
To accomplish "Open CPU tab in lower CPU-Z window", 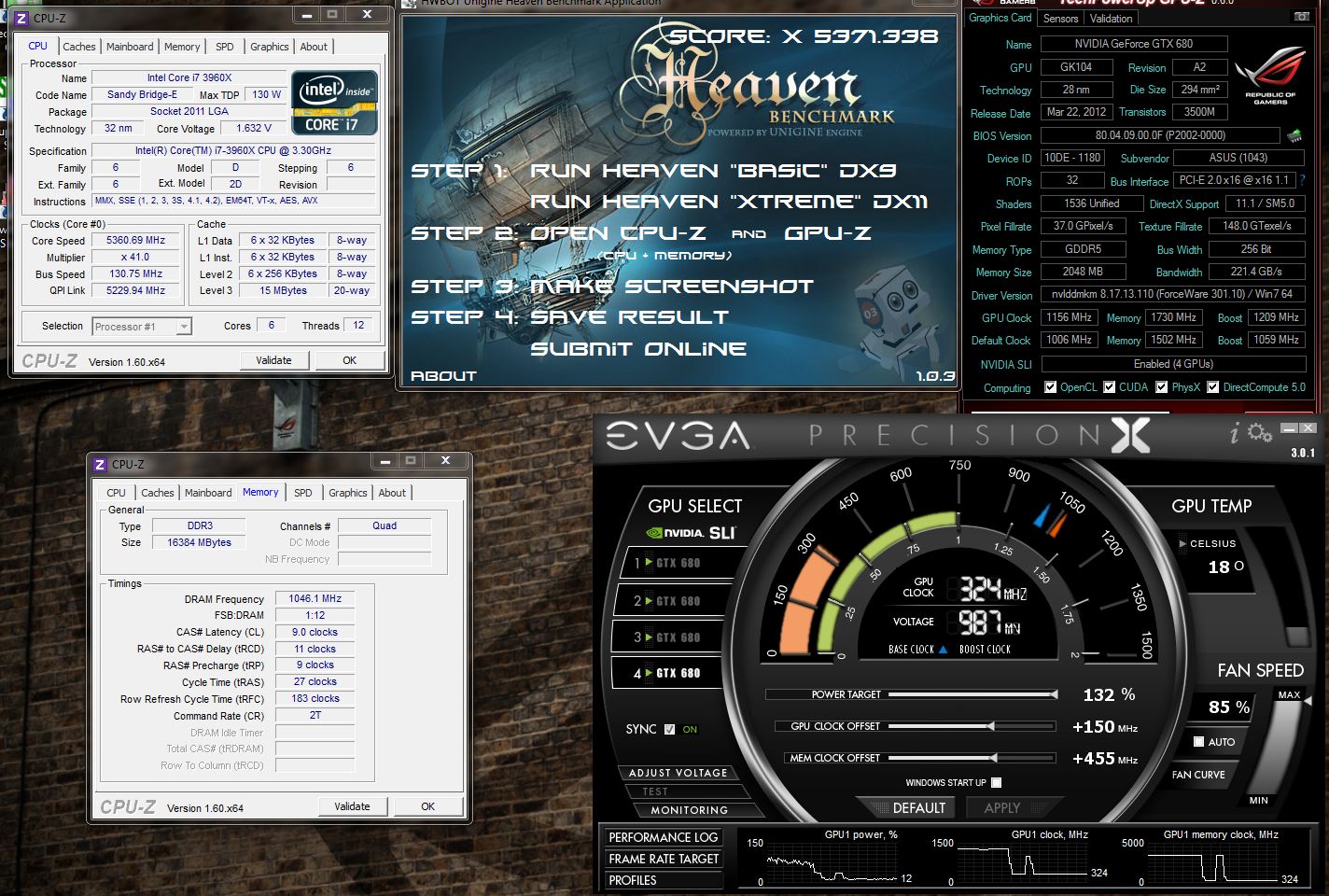I will (116, 493).
